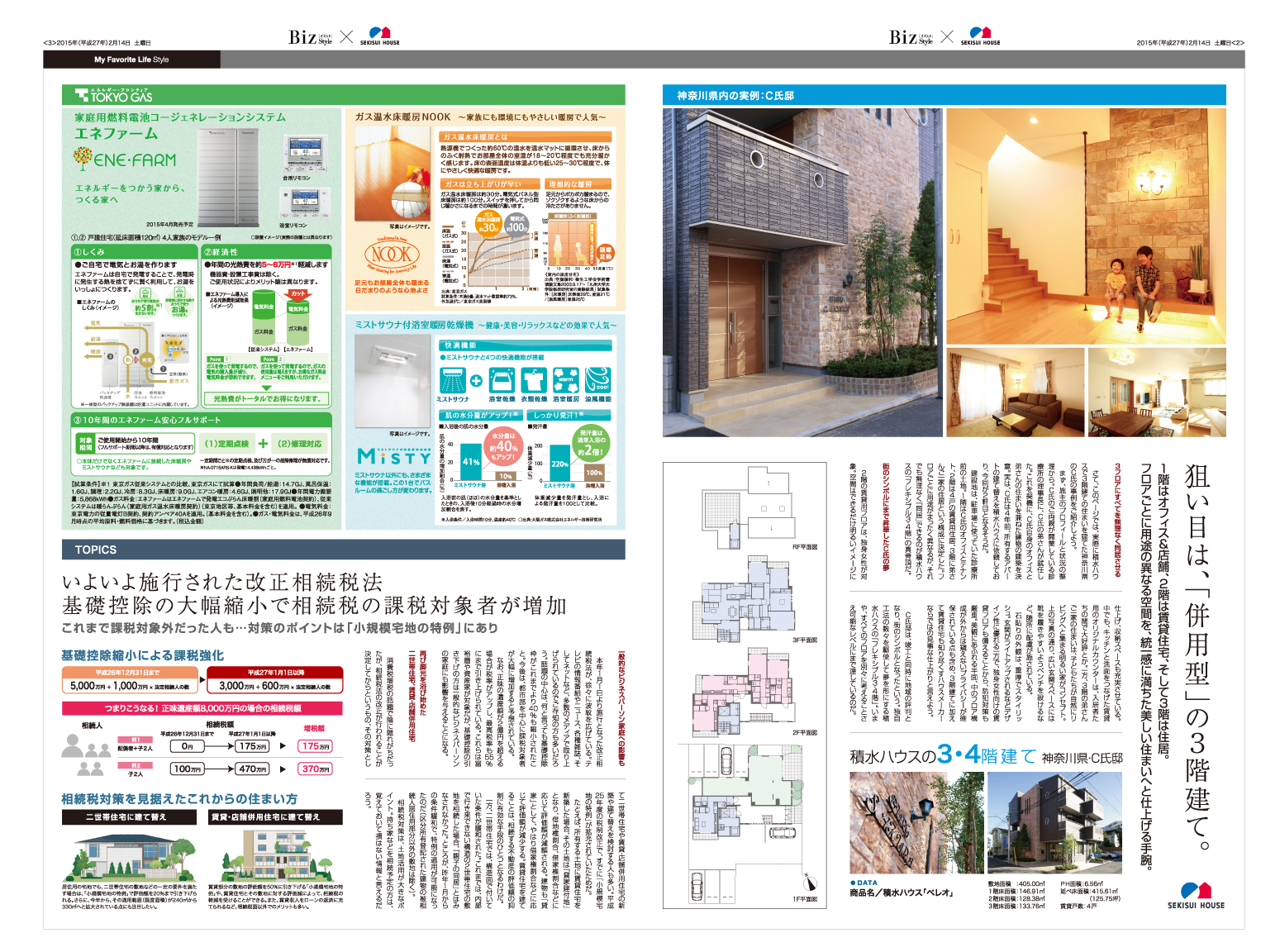Click the NOOK floor heating logo
1280x952 pixels.
click(x=392, y=255)
